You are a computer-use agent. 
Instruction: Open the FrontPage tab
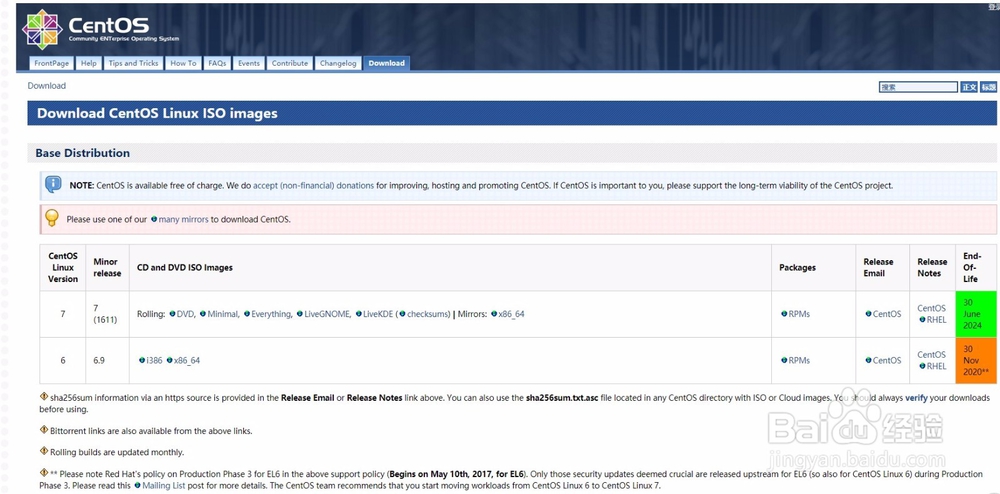pyautogui.click(x=52, y=63)
